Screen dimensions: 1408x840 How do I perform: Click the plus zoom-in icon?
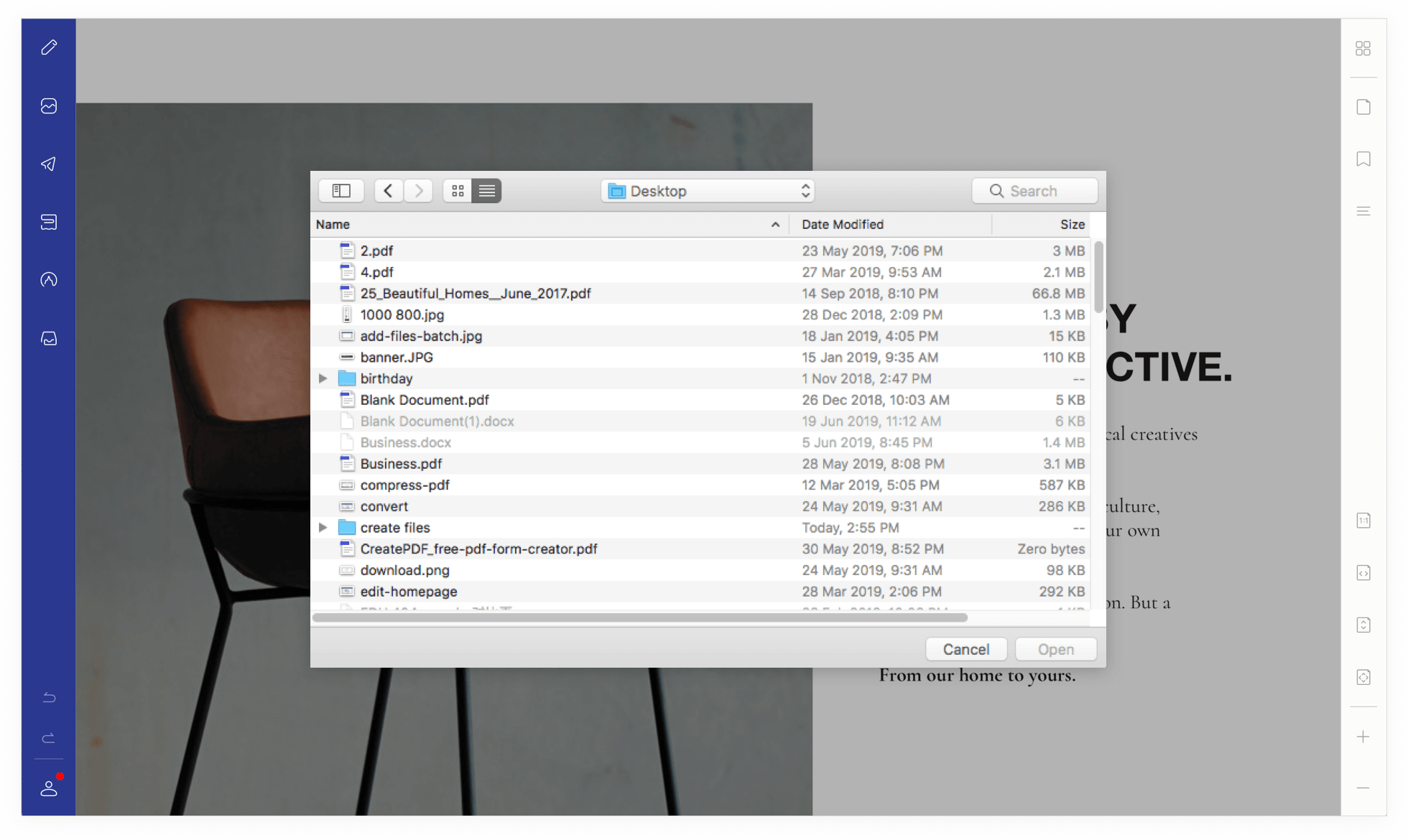pyautogui.click(x=1363, y=737)
